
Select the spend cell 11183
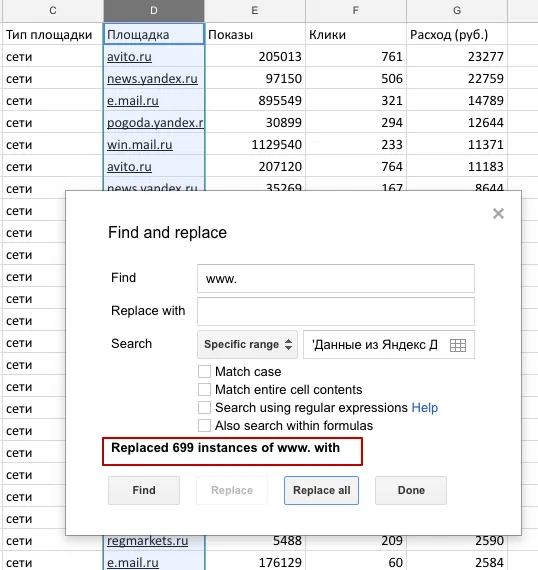click(457, 166)
